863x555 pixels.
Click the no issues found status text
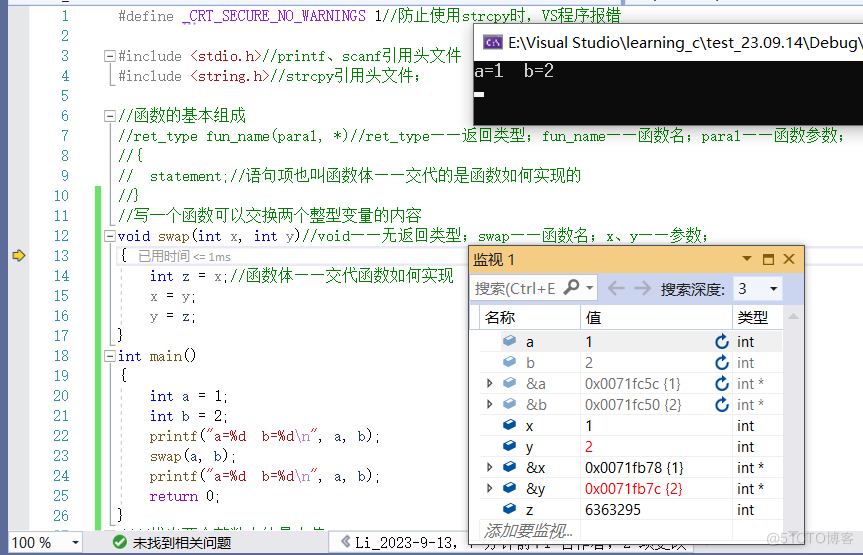point(182,543)
